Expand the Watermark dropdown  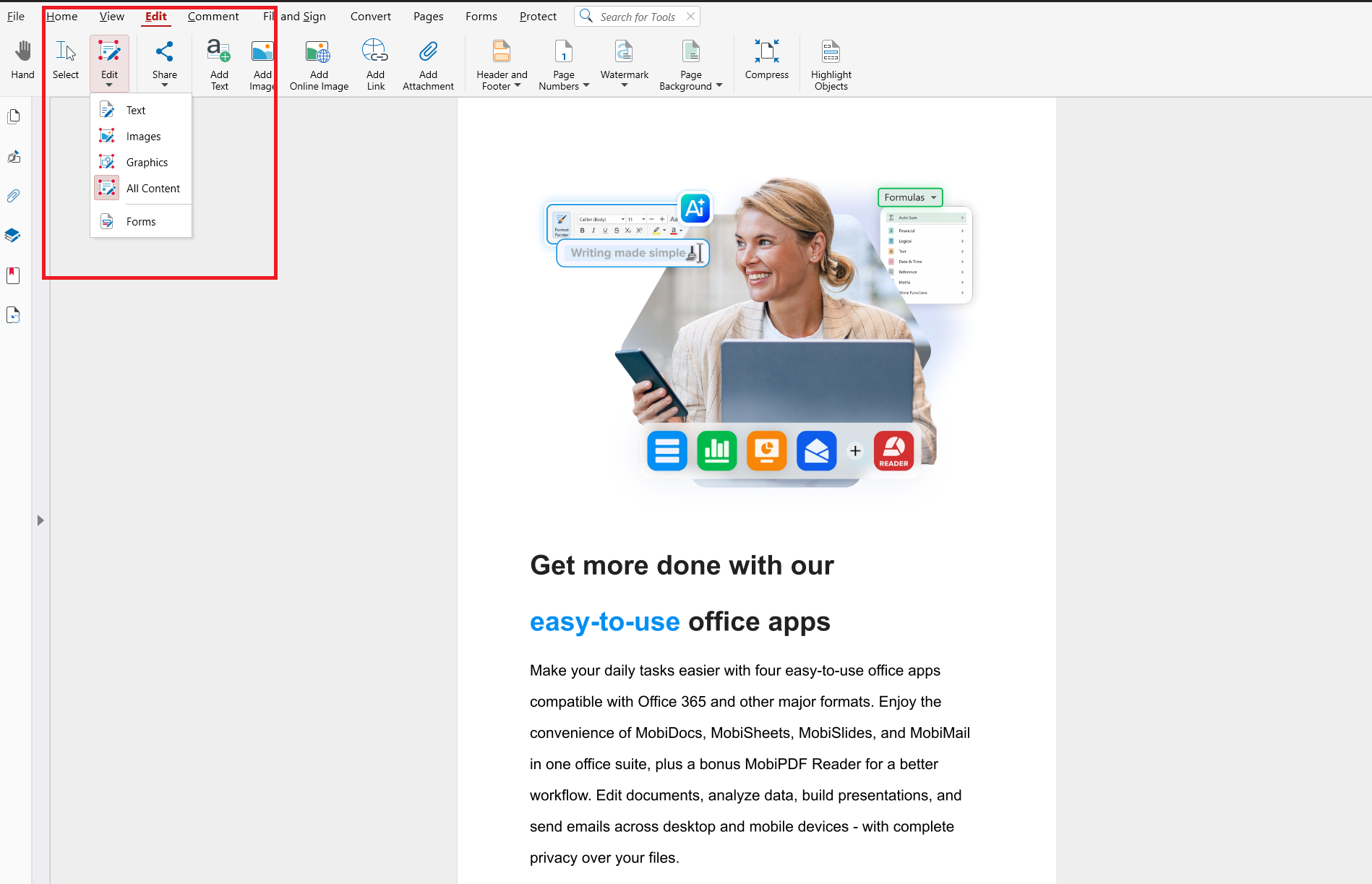[624, 85]
